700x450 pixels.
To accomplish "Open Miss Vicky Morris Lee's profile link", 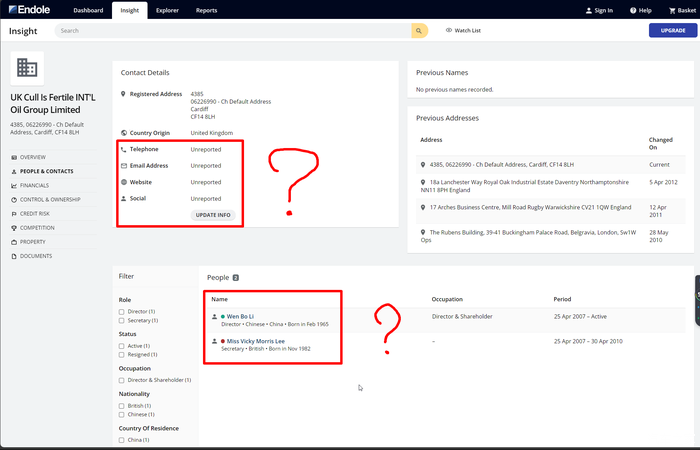I will [x=255, y=341].
